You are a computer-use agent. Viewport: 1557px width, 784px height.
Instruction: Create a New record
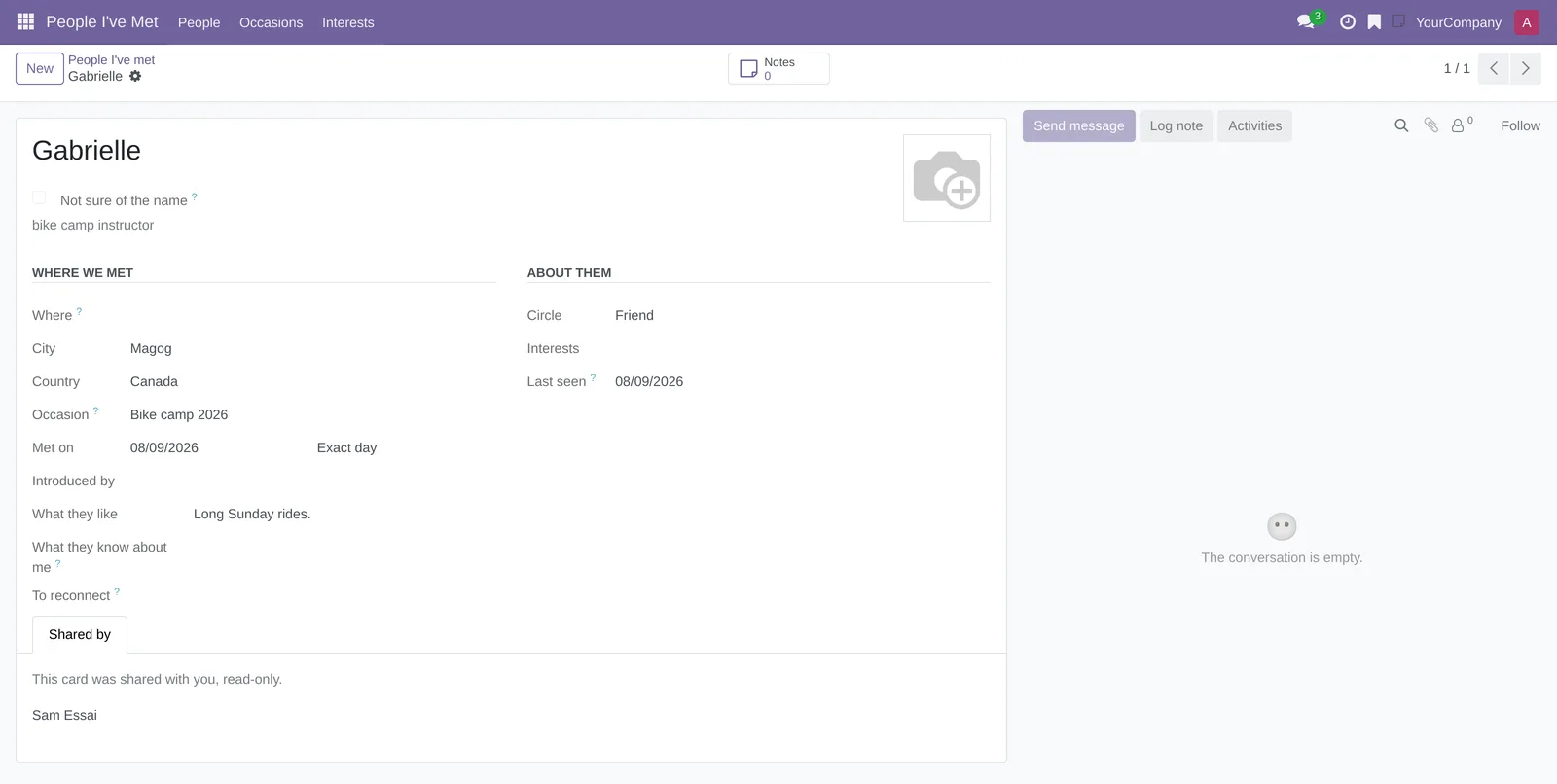40,68
